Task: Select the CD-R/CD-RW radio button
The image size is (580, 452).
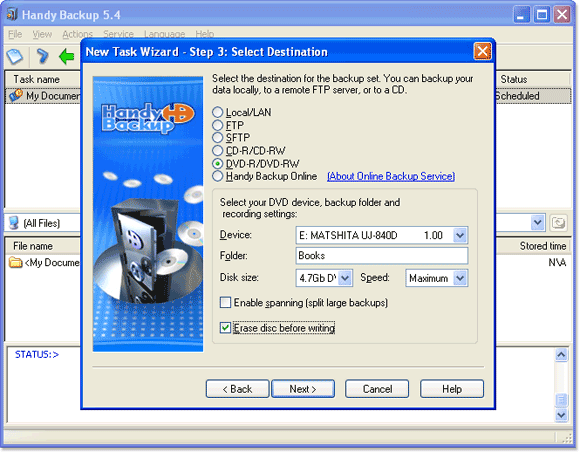Action: click(x=218, y=151)
